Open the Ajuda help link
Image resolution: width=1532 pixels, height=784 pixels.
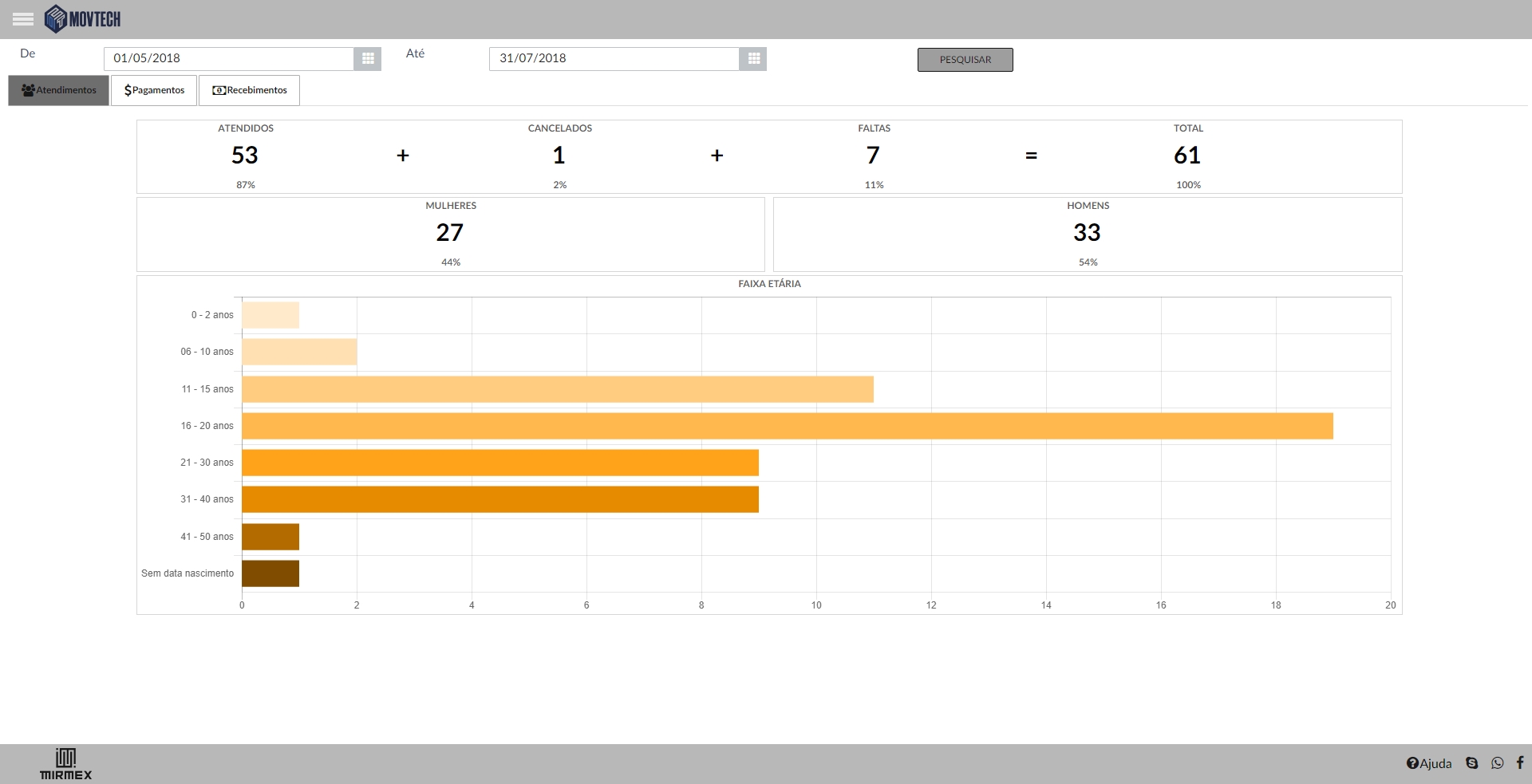pos(1429,763)
